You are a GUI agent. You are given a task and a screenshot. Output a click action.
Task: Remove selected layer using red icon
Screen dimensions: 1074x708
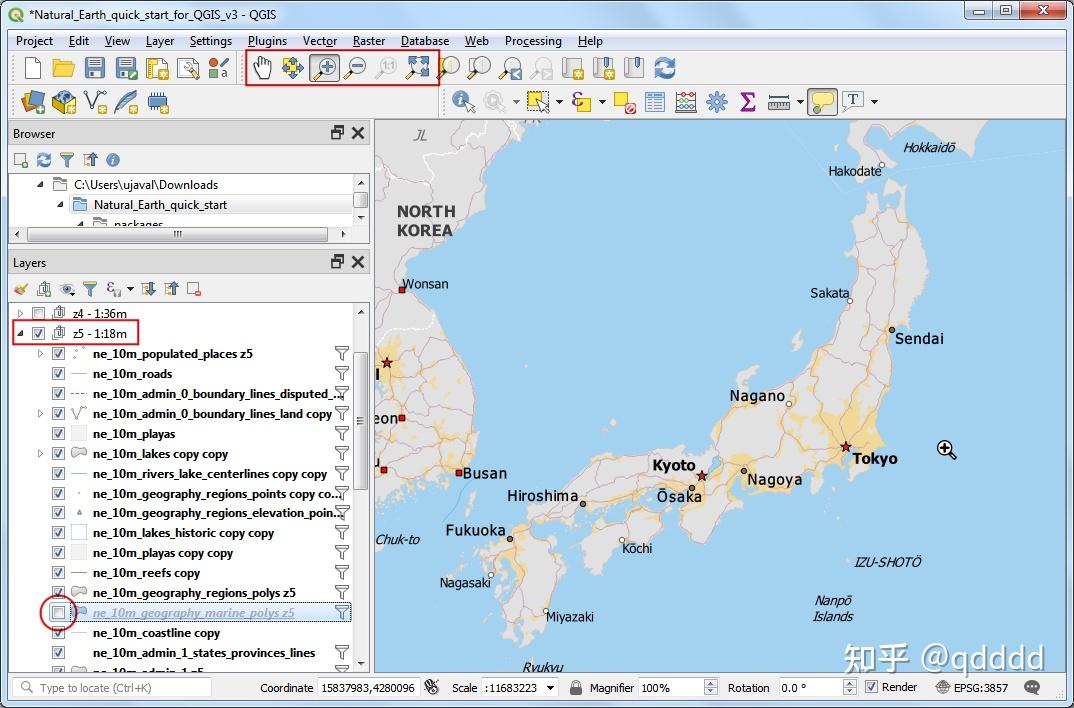point(193,290)
